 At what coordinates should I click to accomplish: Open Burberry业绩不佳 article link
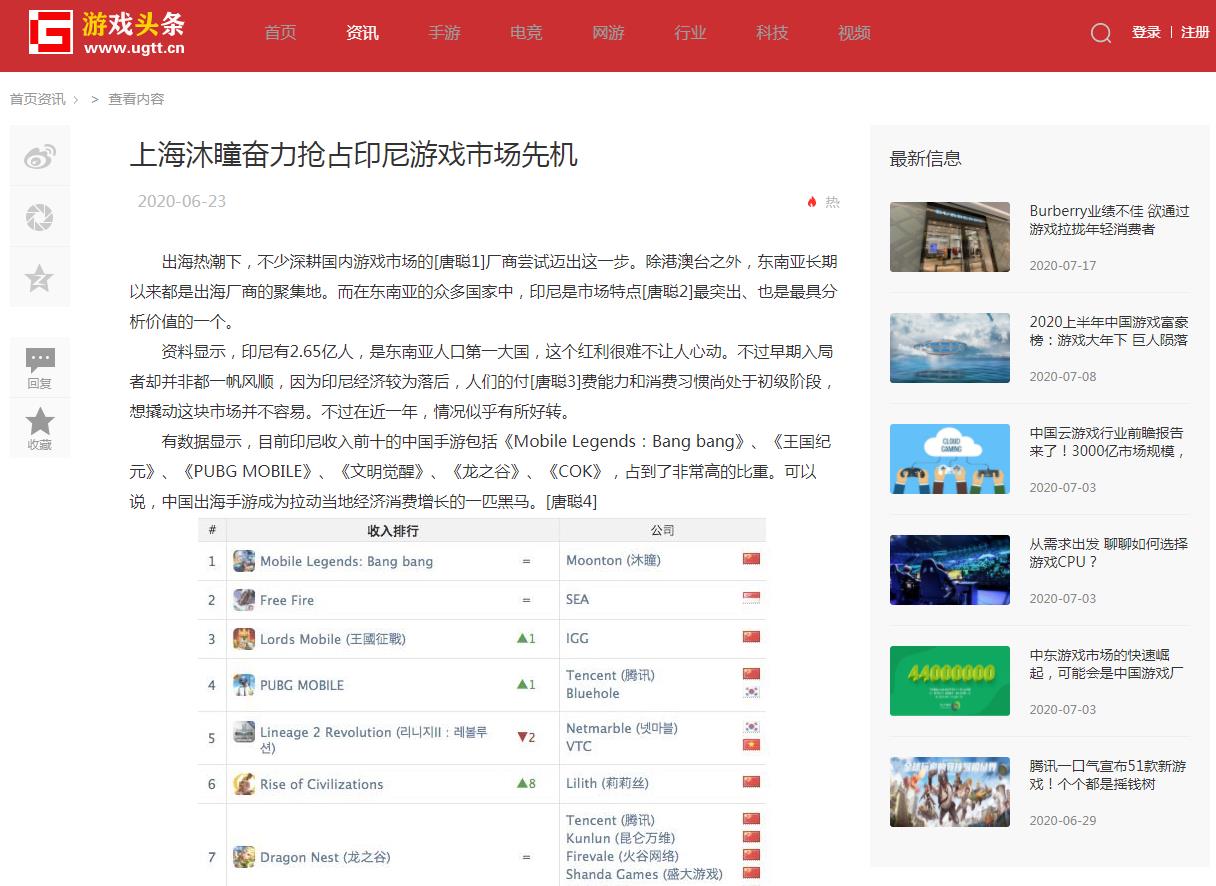pyautogui.click(x=1110, y=220)
